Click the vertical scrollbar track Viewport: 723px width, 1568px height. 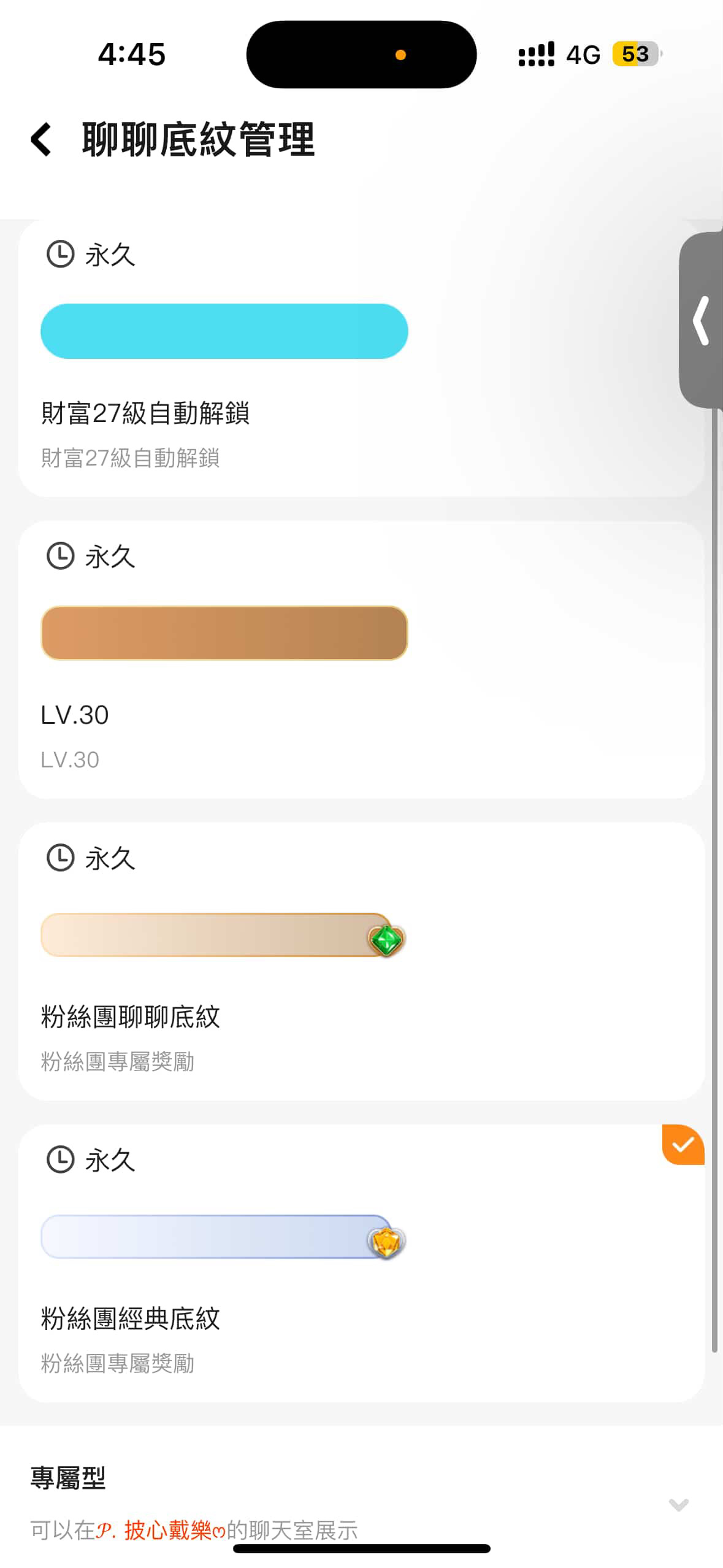[x=714, y=859]
